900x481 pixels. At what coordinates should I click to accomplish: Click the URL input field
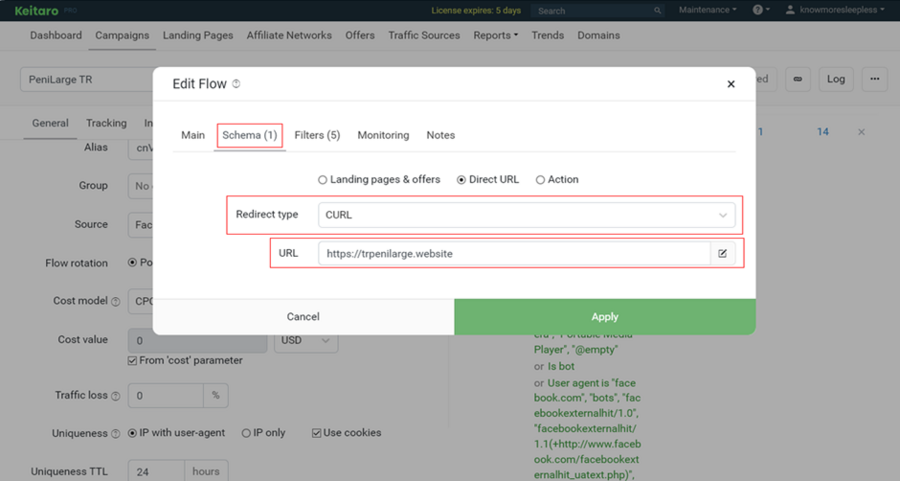(514, 253)
